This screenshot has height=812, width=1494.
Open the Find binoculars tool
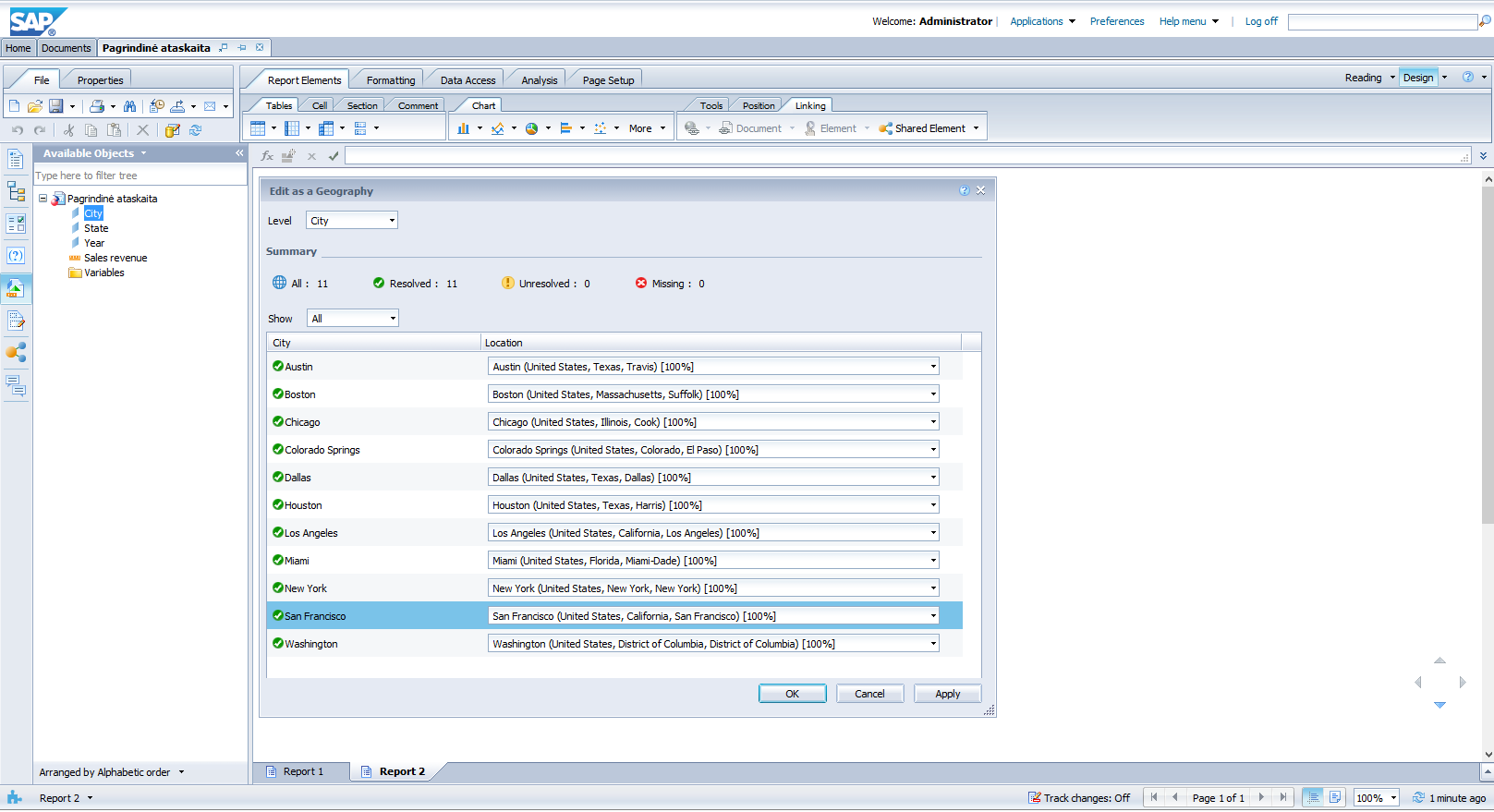click(x=129, y=106)
